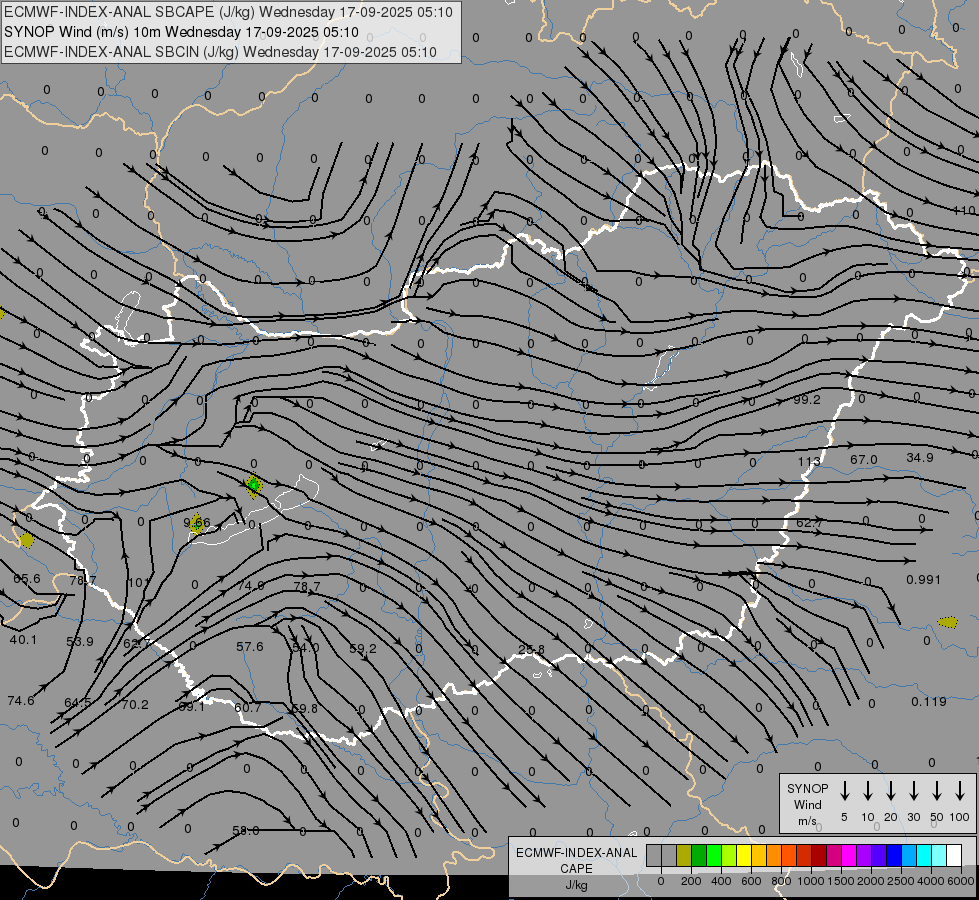Click the wind arrow above the 50 label
The width and height of the screenshot is (979, 900).
coord(937,791)
